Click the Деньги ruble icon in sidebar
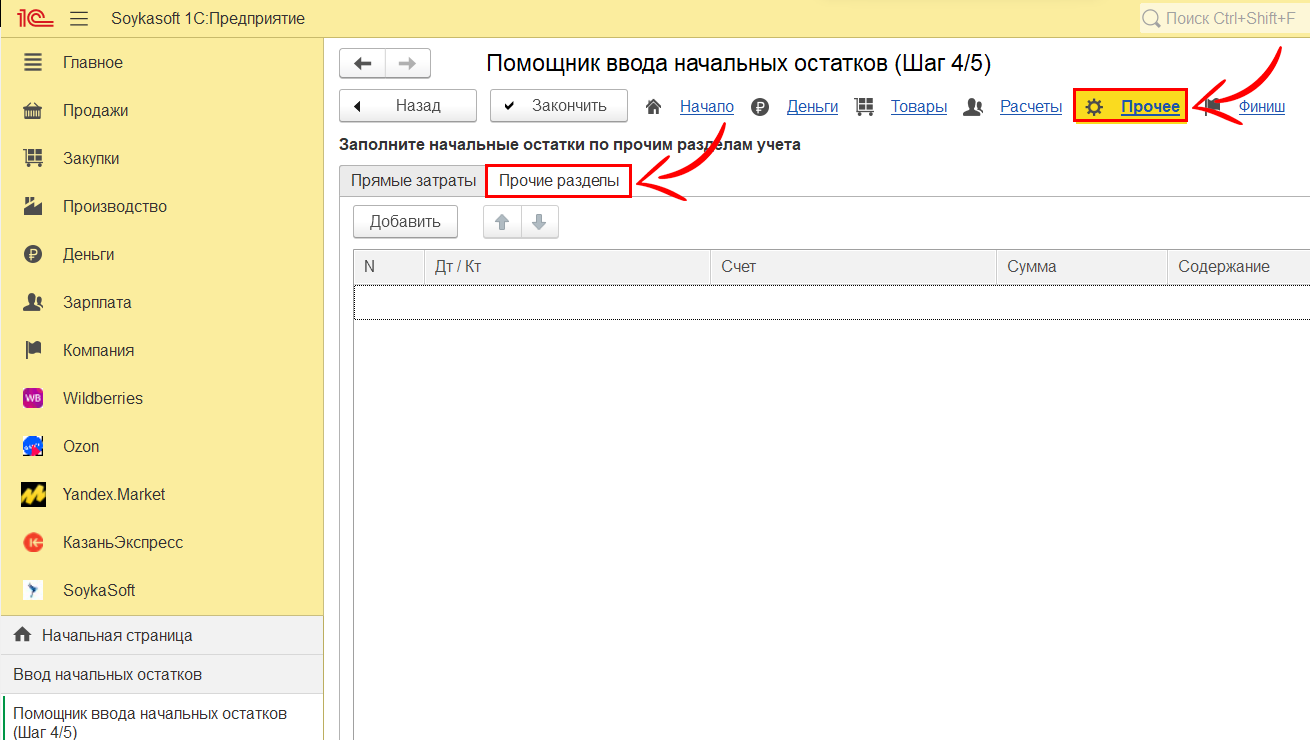The width and height of the screenshot is (1310, 740). click(x=33, y=254)
